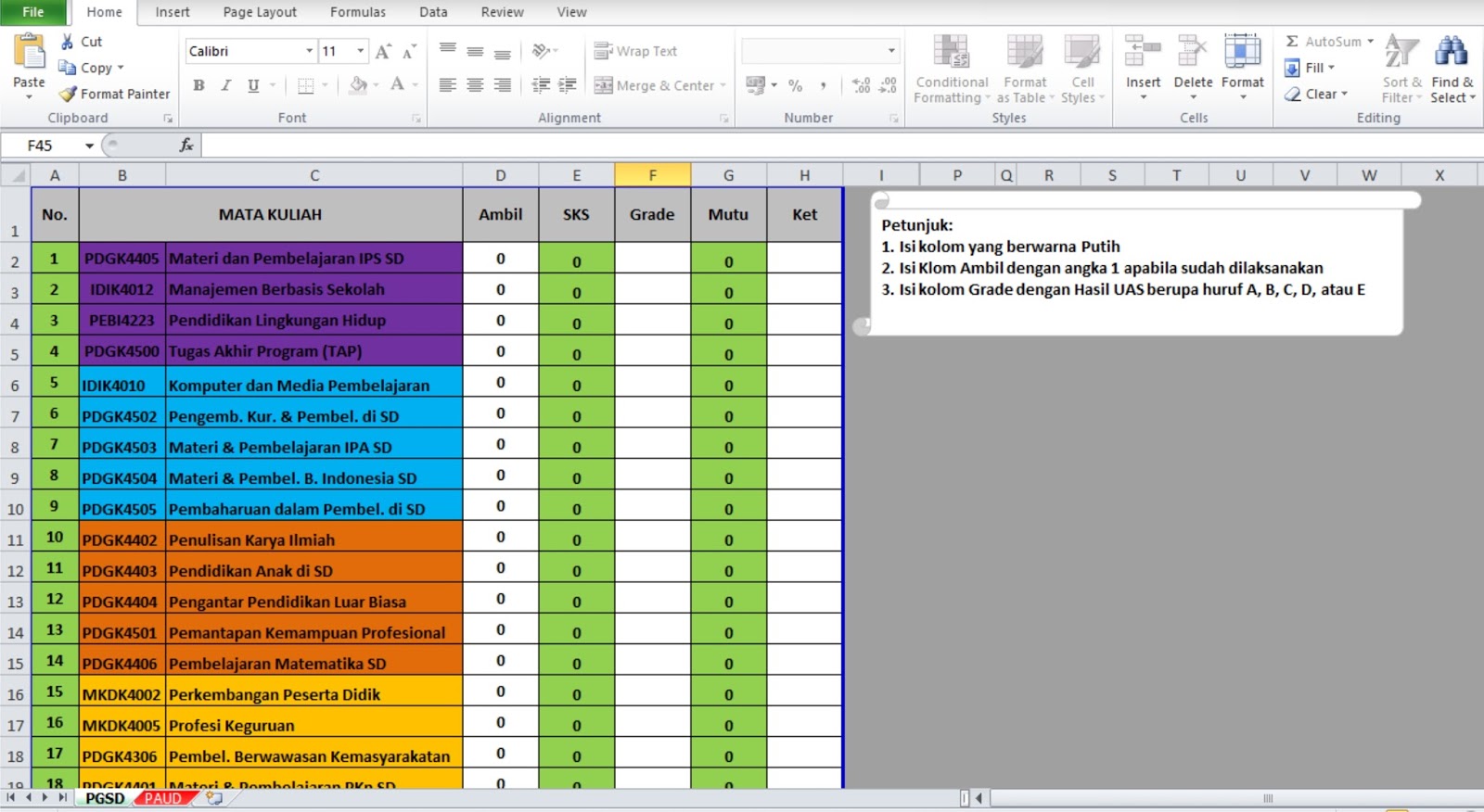Switch to the View tab

(x=571, y=12)
